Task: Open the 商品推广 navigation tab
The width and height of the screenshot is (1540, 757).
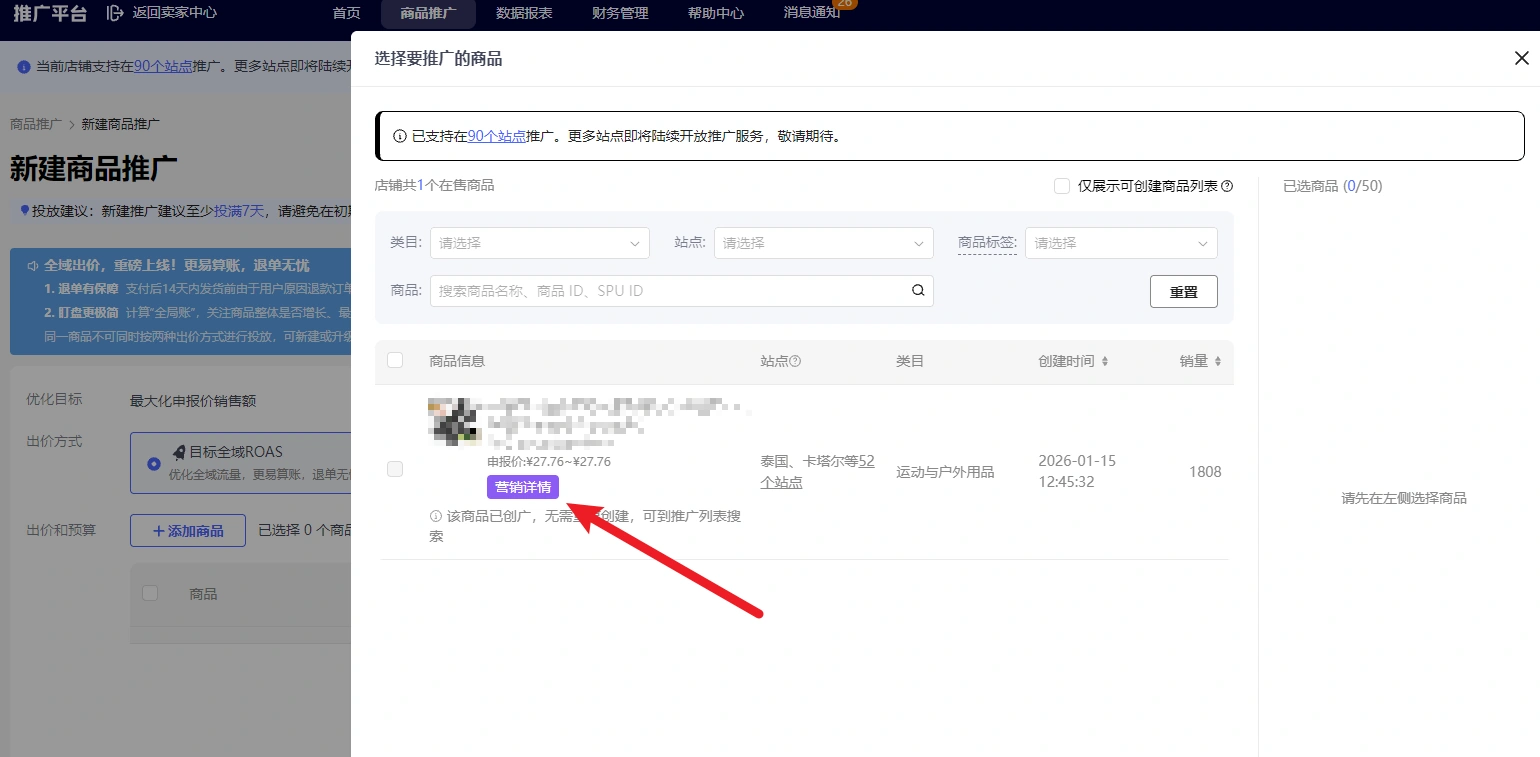Action: point(428,13)
